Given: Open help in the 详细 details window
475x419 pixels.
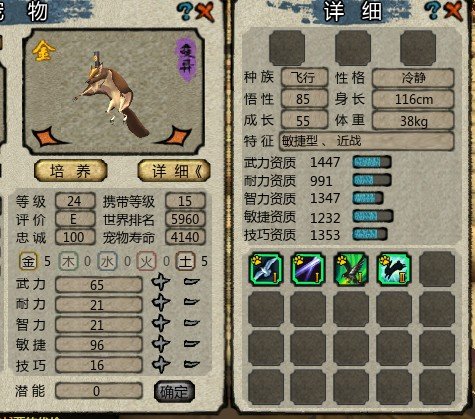Looking at the screenshot, I should (x=432, y=10).
